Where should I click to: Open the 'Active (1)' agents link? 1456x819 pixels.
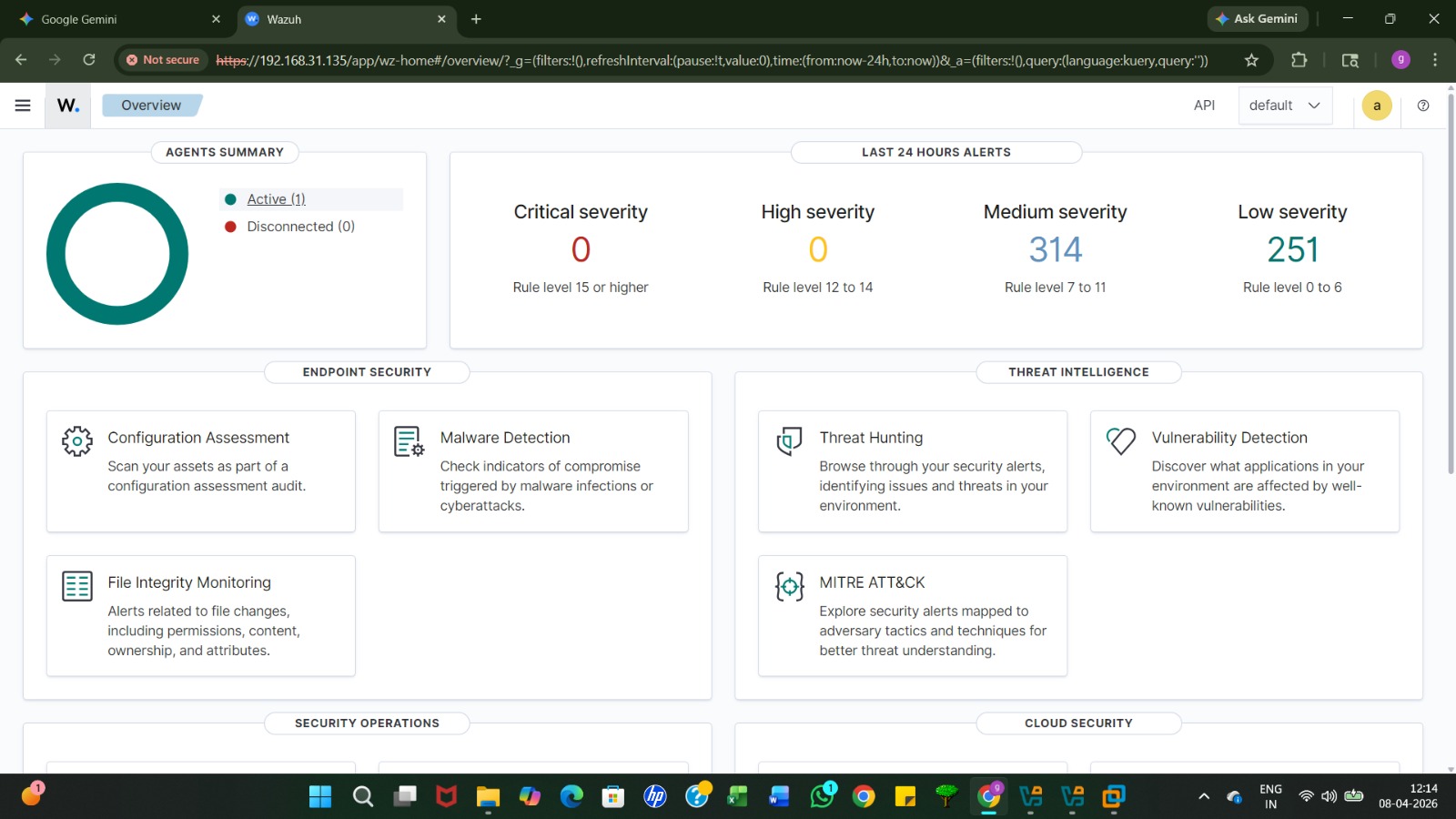tap(276, 199)
